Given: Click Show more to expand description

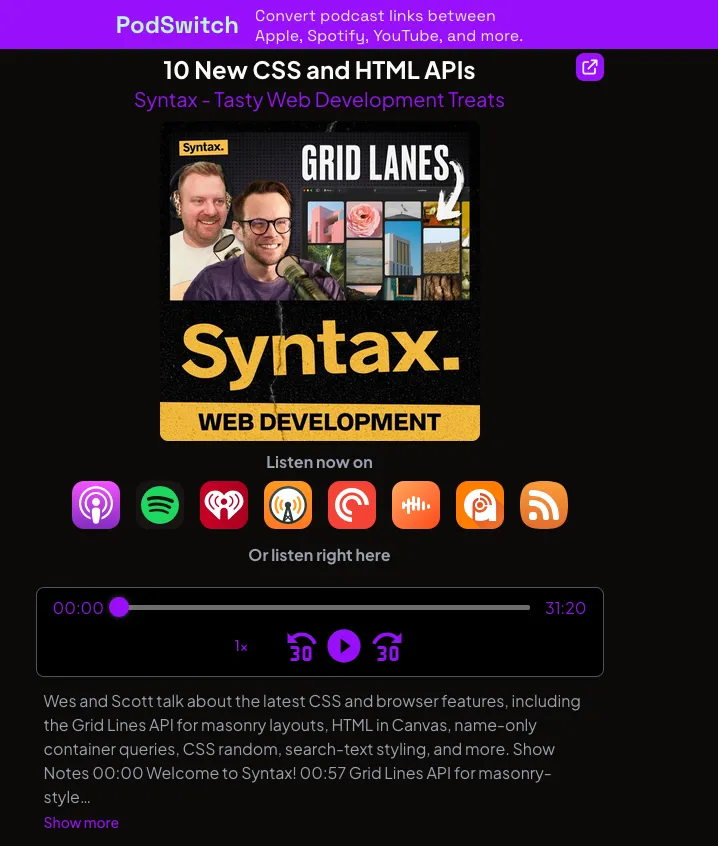Looking at the screenshot, I should pyautogui.click(x=81, y=823).
